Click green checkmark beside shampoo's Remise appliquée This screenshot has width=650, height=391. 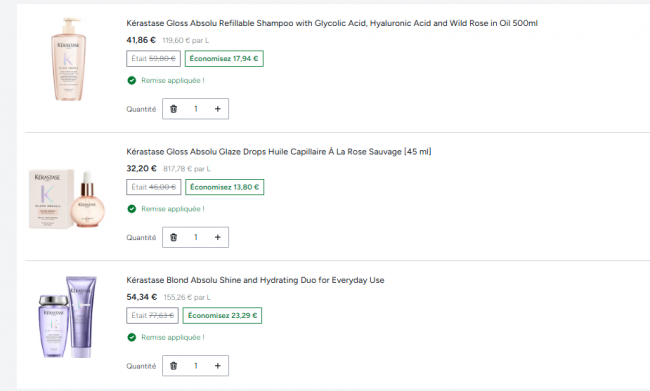point(131,80)
